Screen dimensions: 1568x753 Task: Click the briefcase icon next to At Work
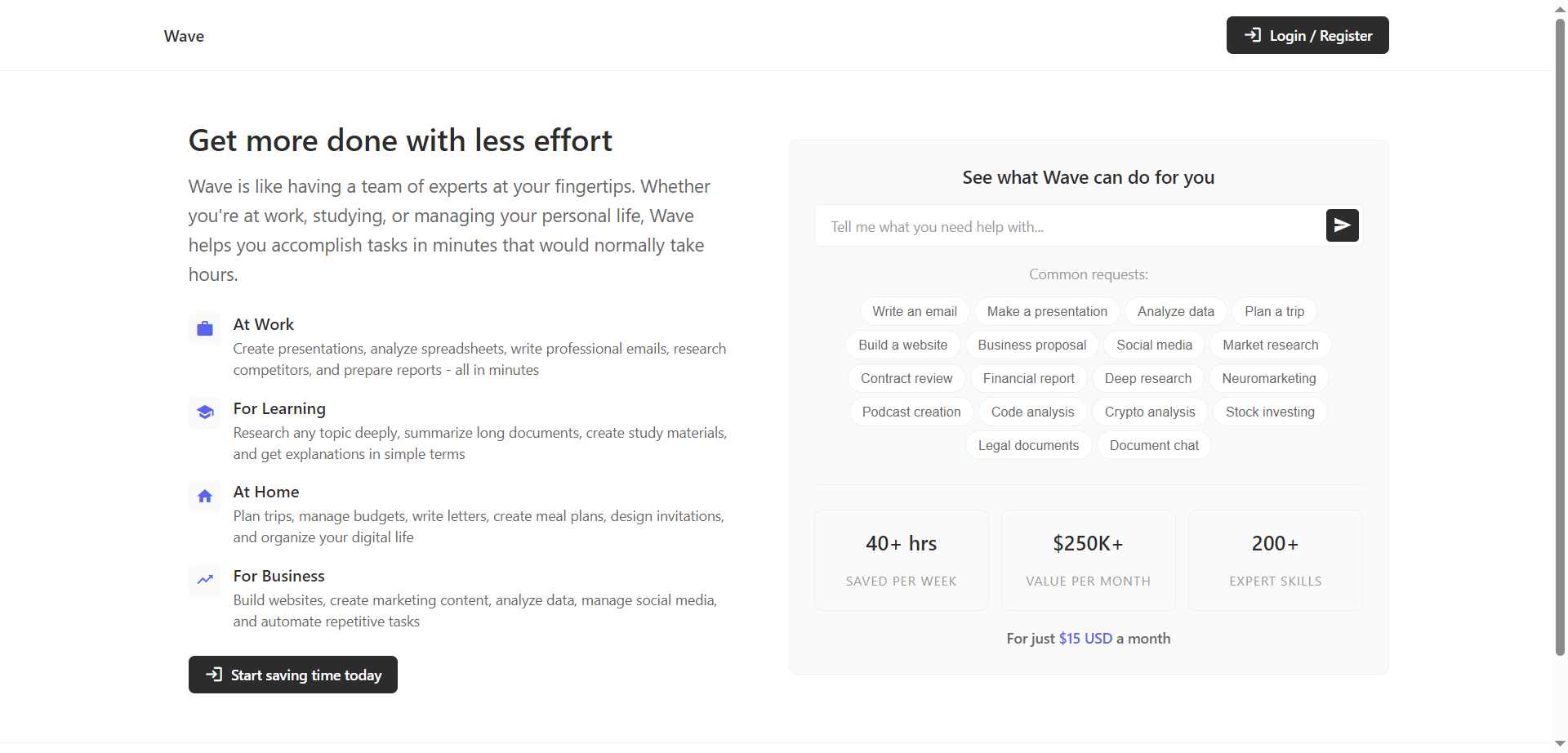204,328
